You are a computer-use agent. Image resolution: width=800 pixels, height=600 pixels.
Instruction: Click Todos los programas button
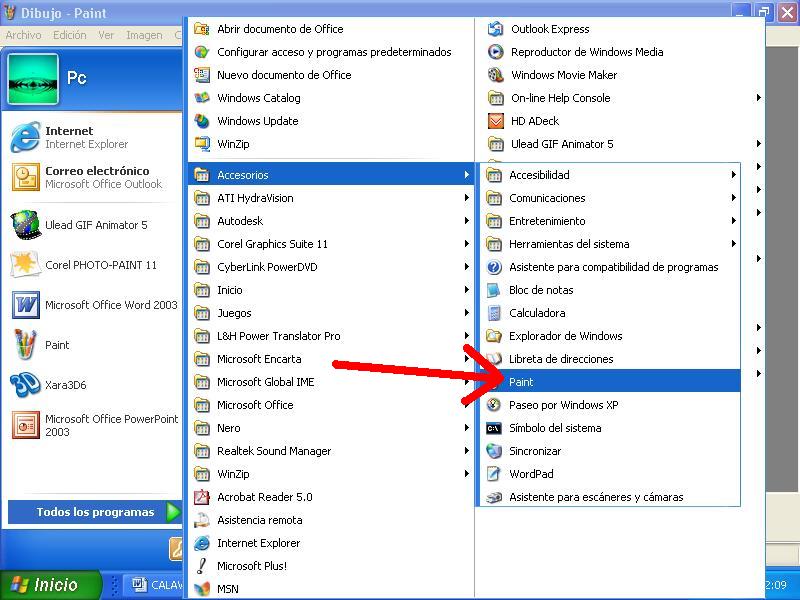95,512
